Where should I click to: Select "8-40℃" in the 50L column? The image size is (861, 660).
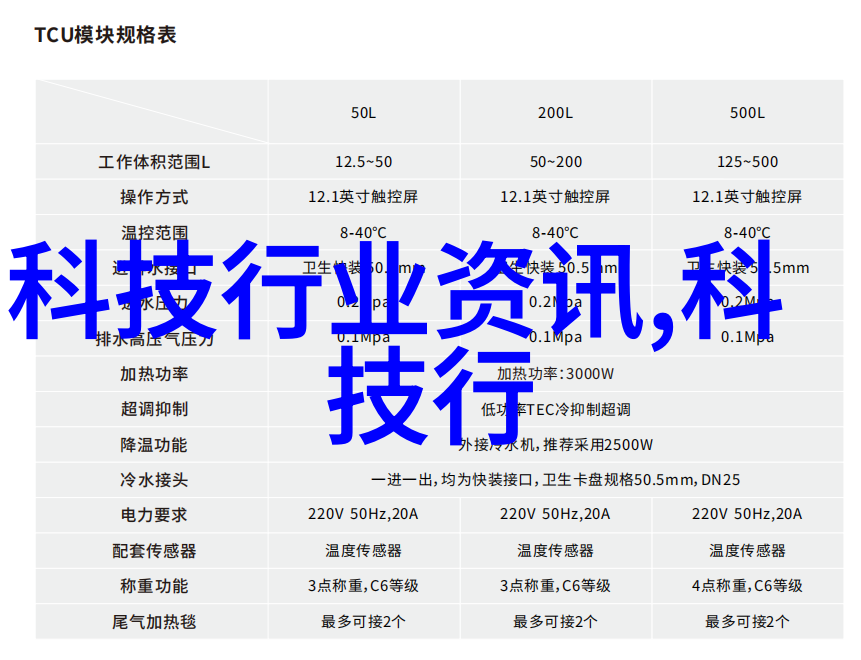click(x=363, y=233)
